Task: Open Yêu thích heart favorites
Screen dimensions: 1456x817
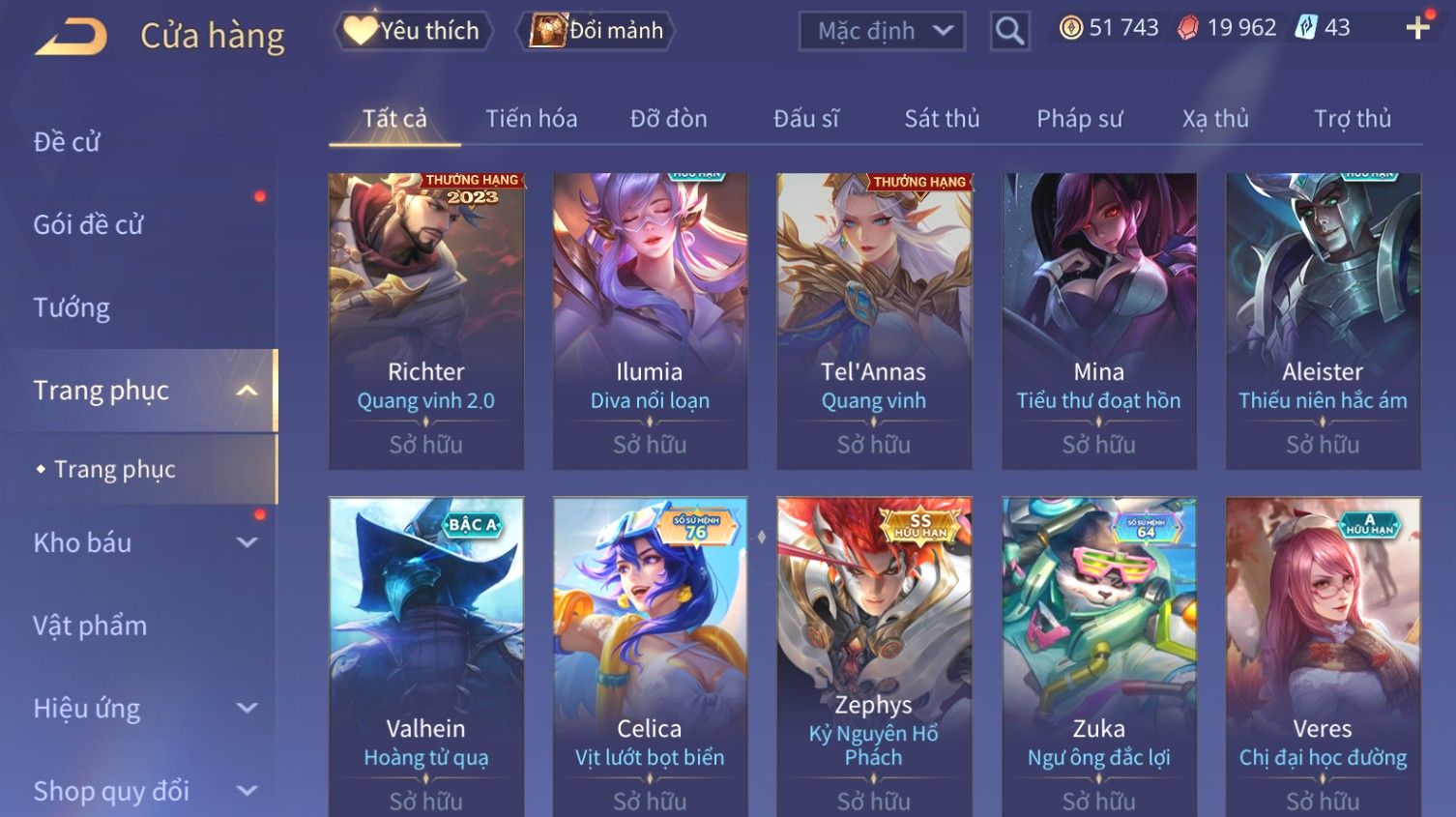Action: tap(413, 31)
